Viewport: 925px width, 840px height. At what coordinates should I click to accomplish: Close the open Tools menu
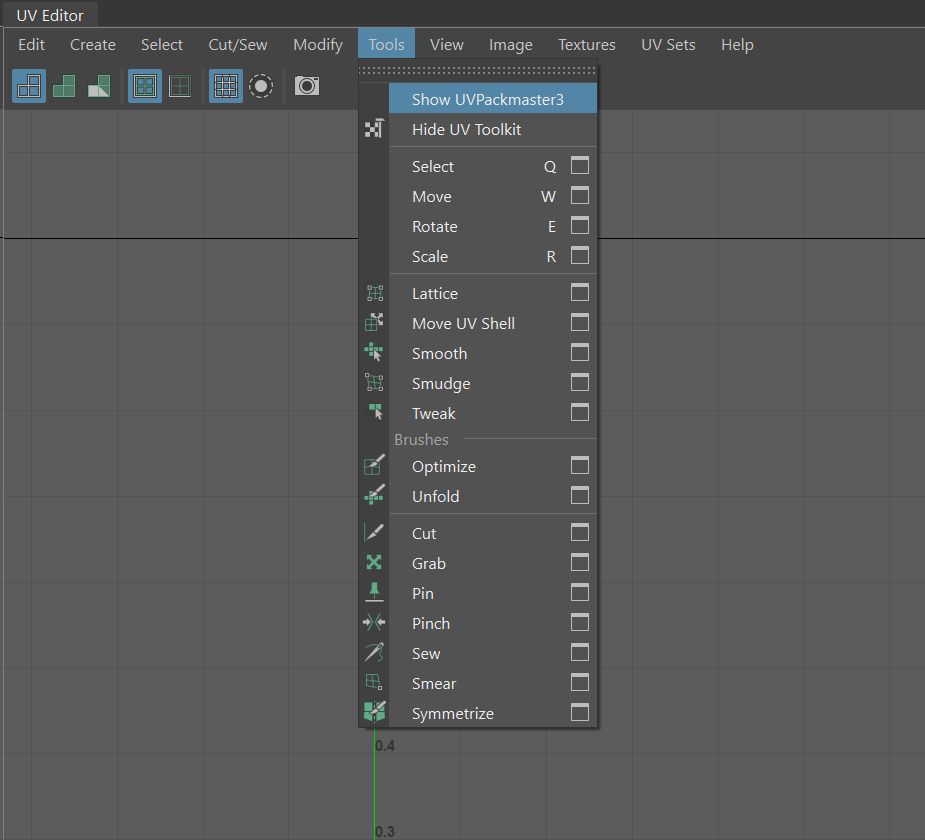pos(386,44)
